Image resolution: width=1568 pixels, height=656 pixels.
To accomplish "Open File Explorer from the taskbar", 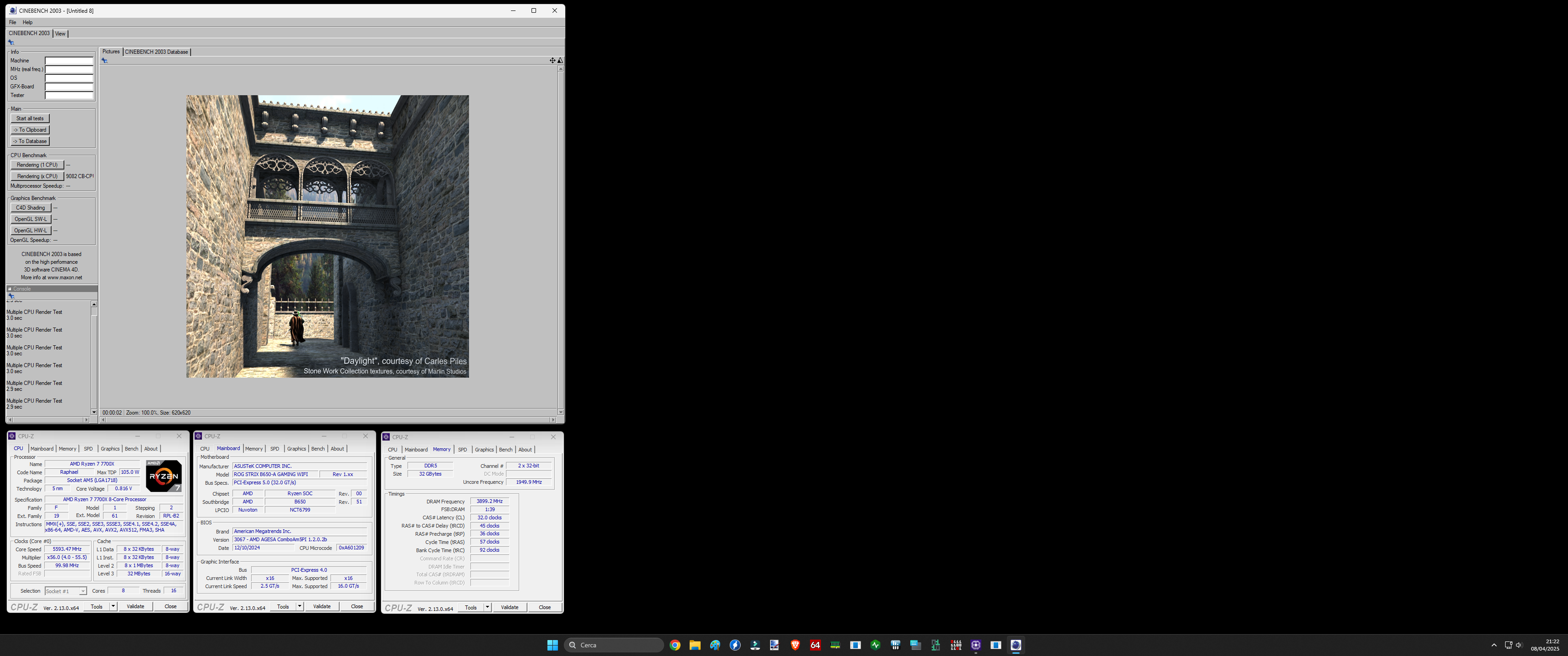I will point(695,645).
